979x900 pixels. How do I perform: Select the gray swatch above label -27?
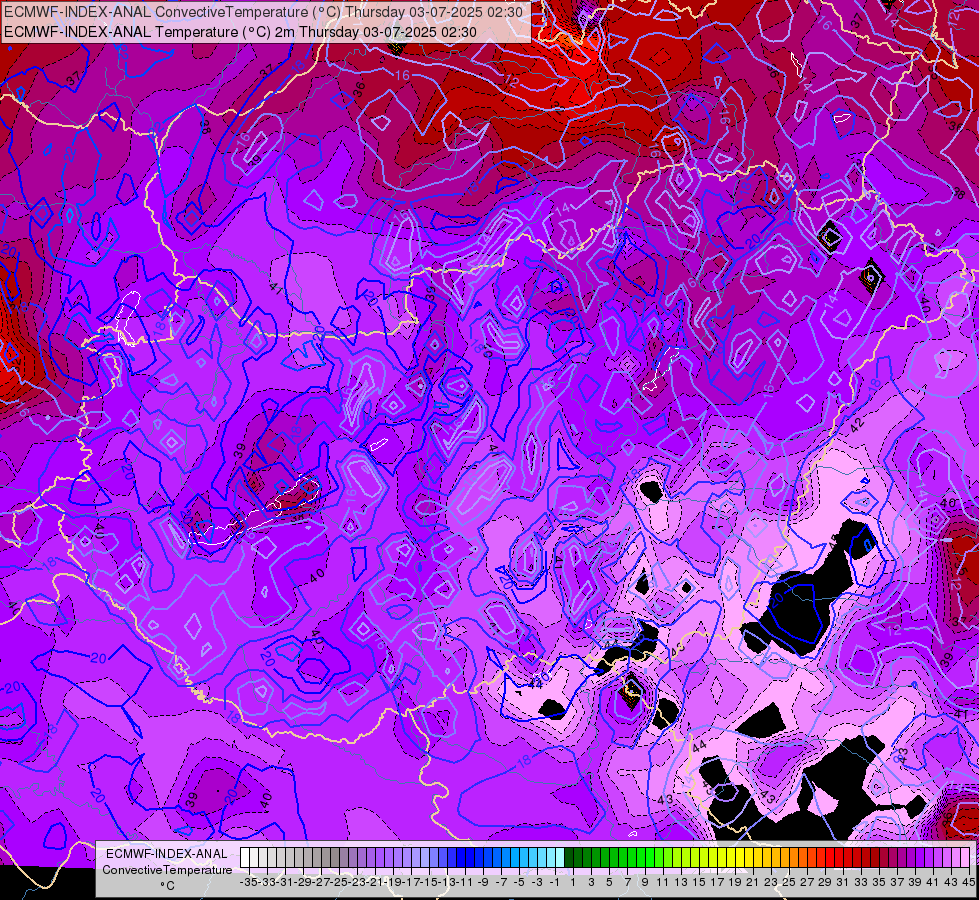coord(317,857)
